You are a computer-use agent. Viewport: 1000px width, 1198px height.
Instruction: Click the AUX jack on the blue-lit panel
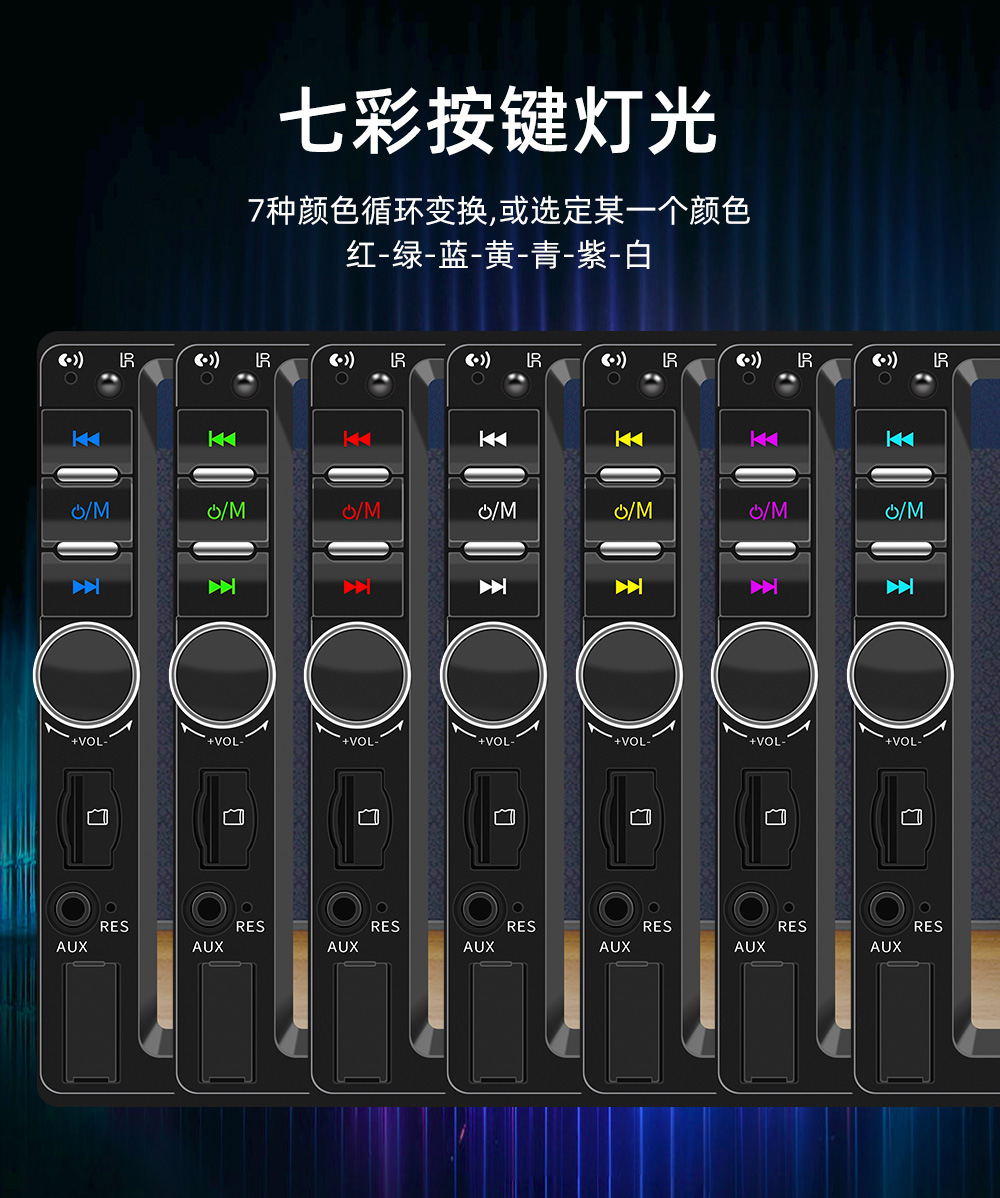(73, 909)
